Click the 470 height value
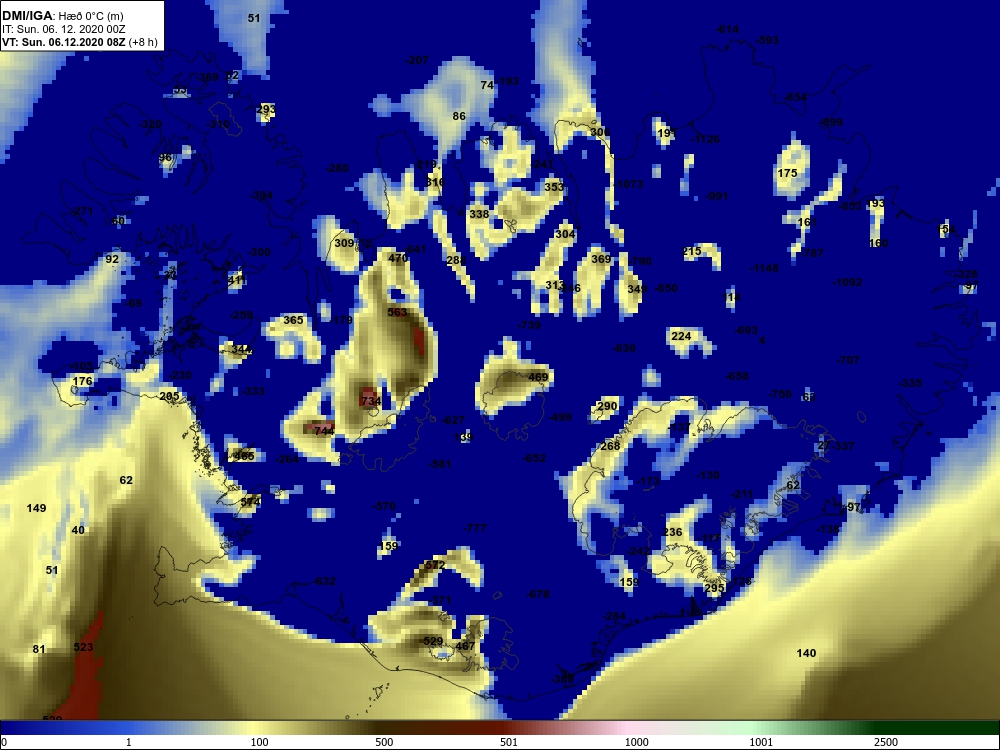 pos(397,258)
